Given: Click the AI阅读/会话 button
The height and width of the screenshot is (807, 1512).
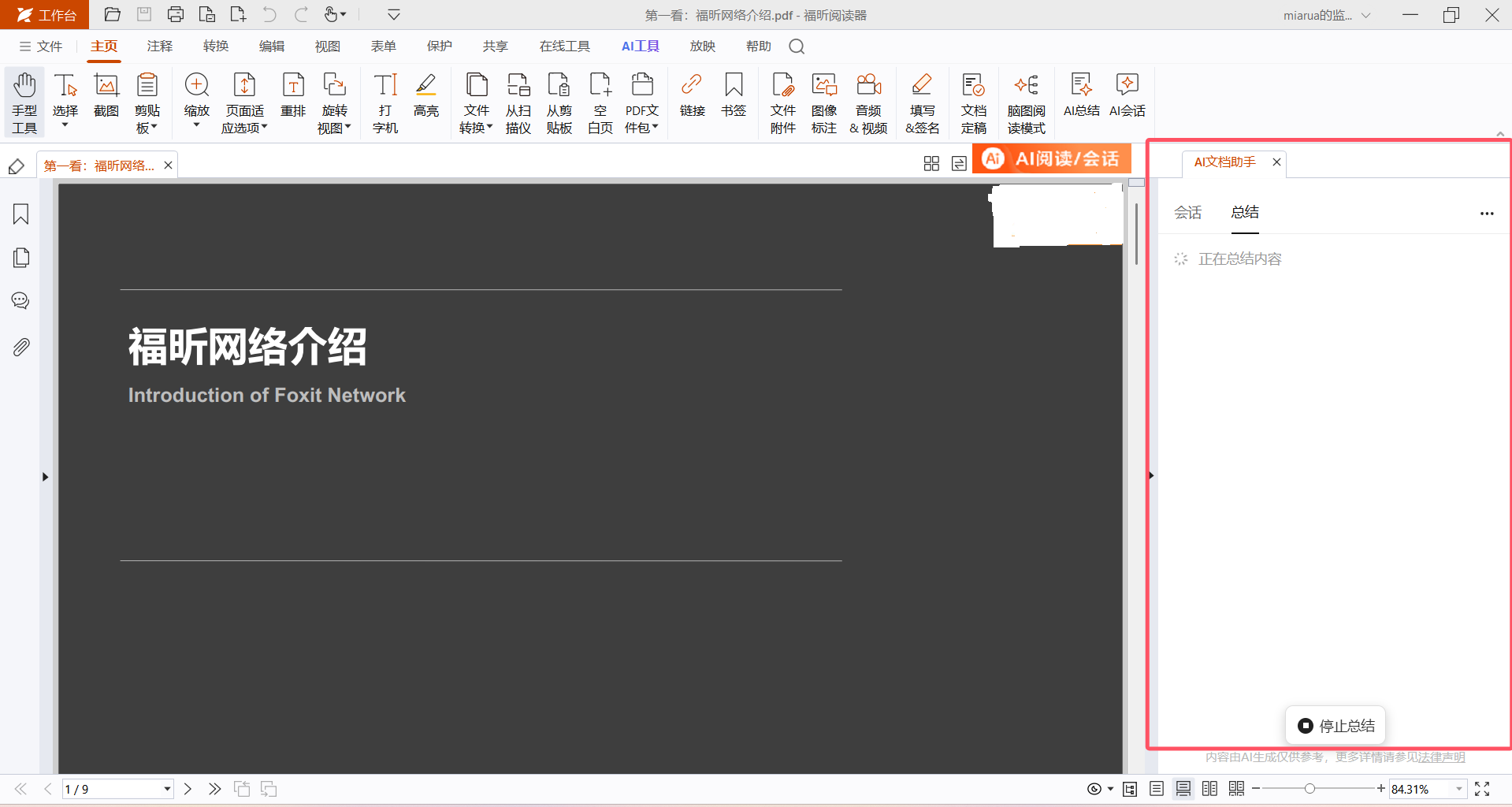Looking at the screenshot, I should tap(1052, 158).
